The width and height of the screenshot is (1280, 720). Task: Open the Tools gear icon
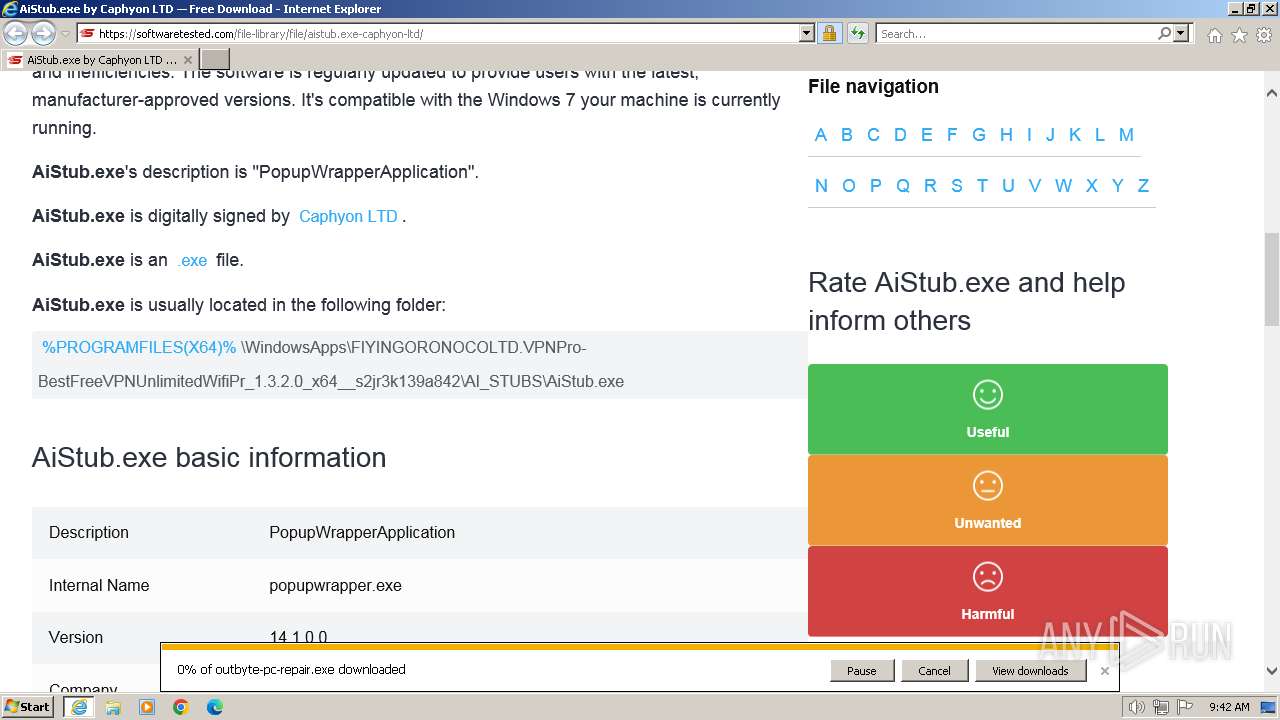pyautogui.click(x=1264, y=35)
